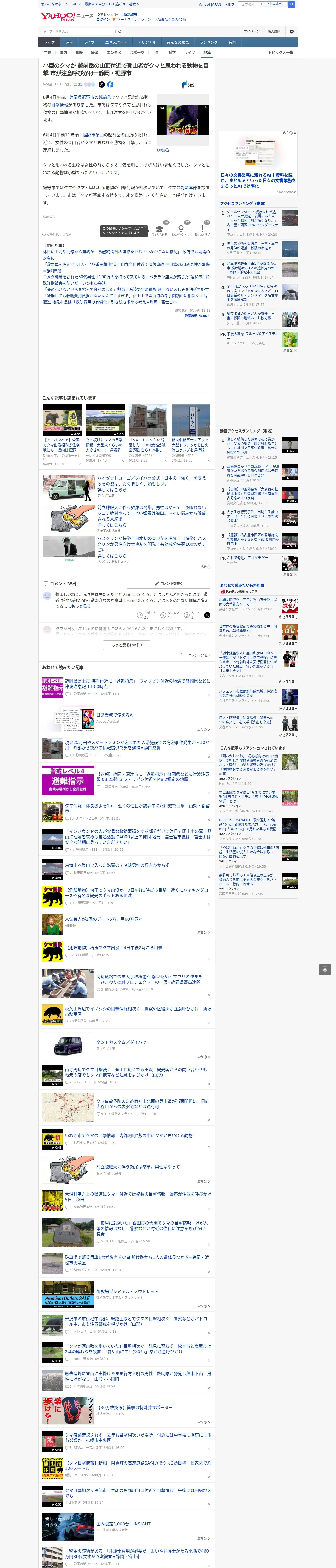This screenshot has height=1568, width=336.
Task: Click the top web search button
Action: click(292, 4)
